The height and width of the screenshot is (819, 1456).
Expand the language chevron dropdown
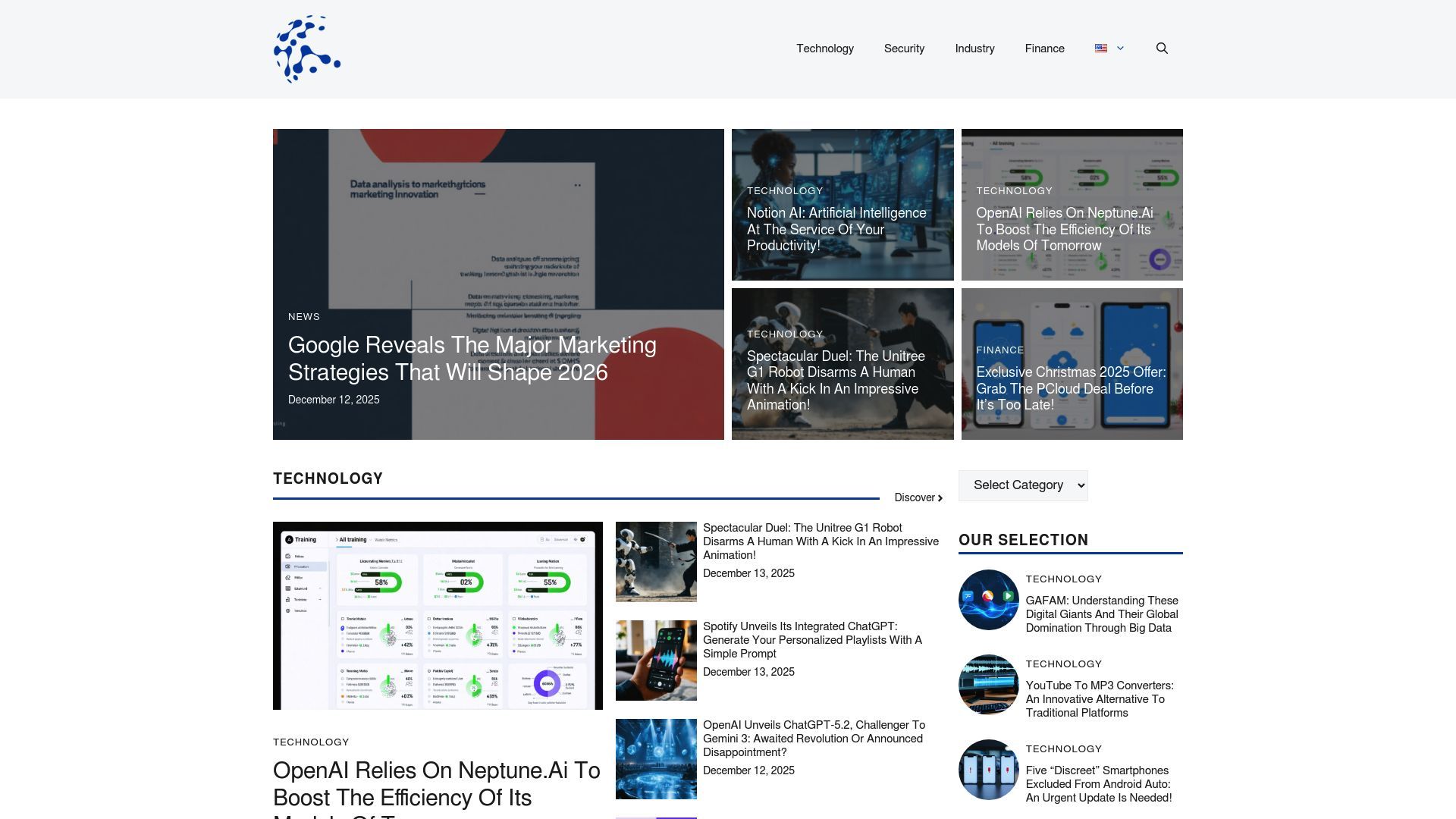tap(1120, 49)
